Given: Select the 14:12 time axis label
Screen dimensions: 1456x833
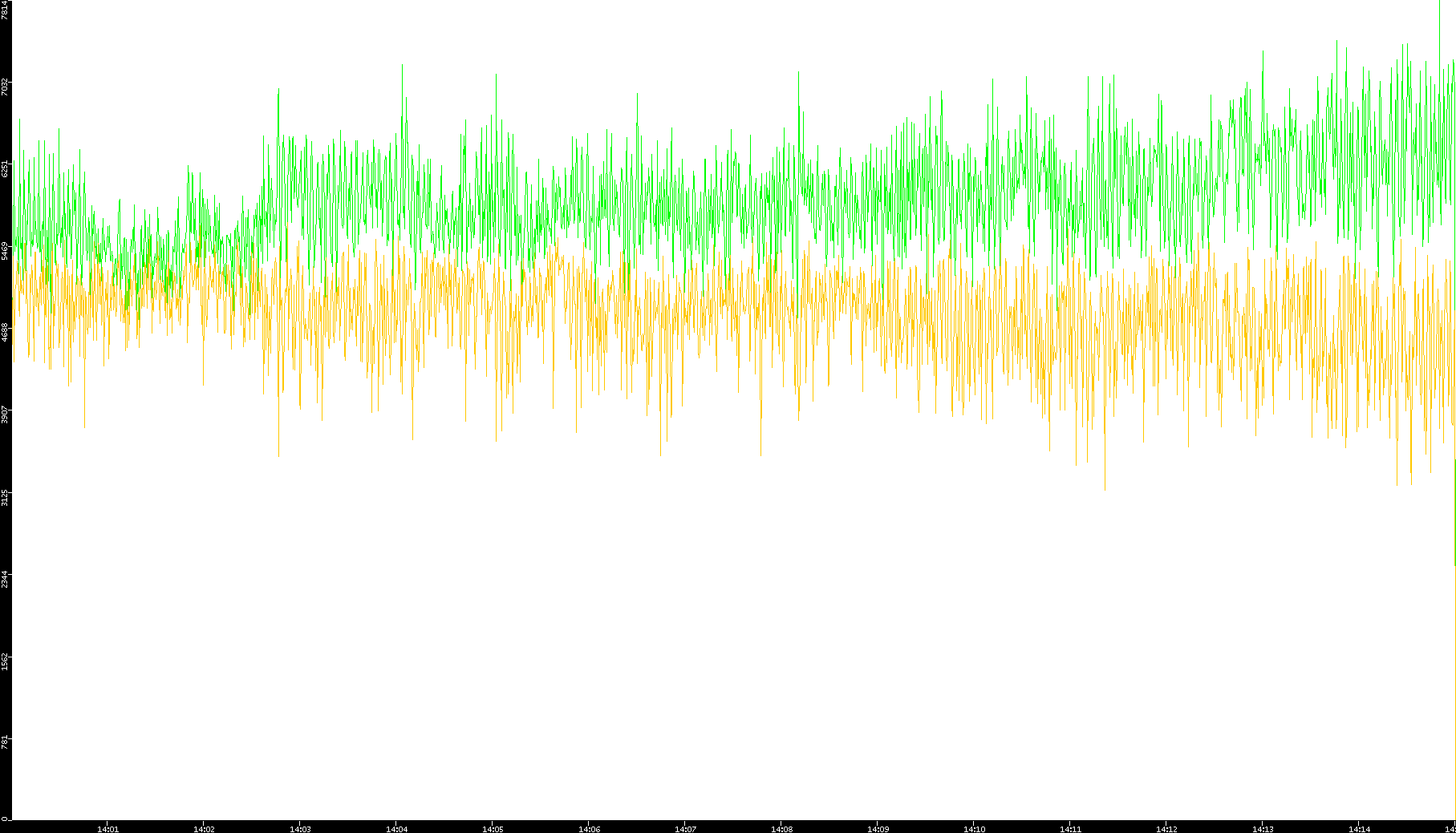Looking at the screenshot, I should tap(1166, 828).
